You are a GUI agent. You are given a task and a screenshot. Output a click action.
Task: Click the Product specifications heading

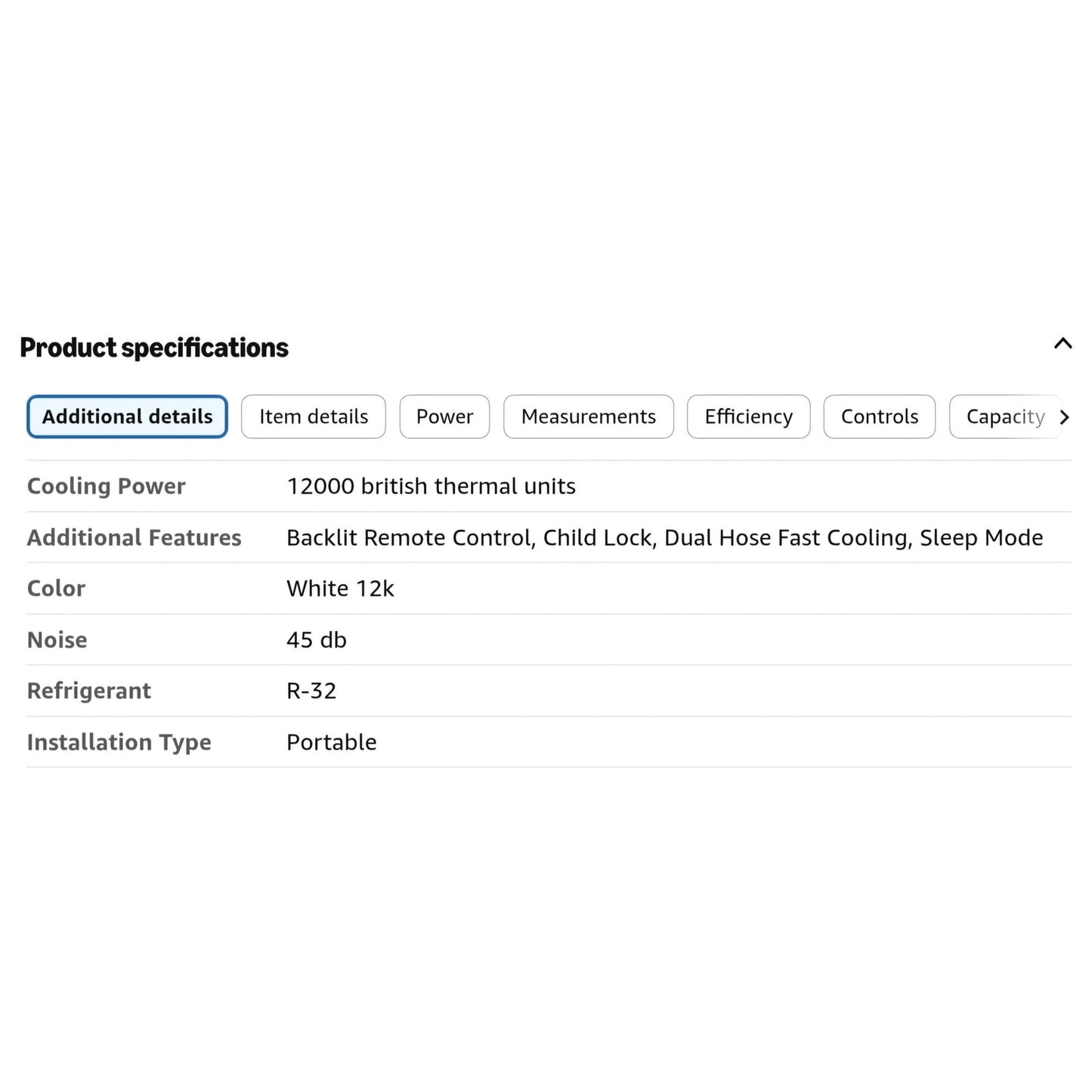coord(154,348)
